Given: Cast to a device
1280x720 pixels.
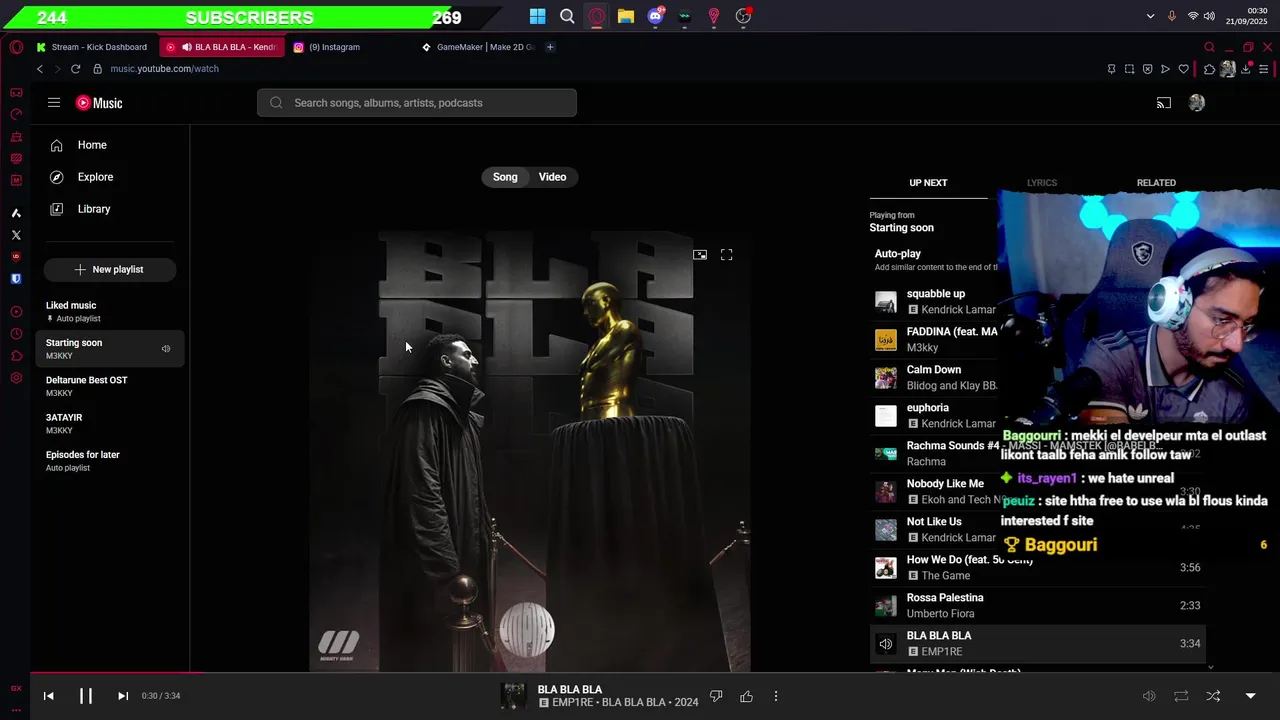Looking at the screenshot, I should 1164,103.
